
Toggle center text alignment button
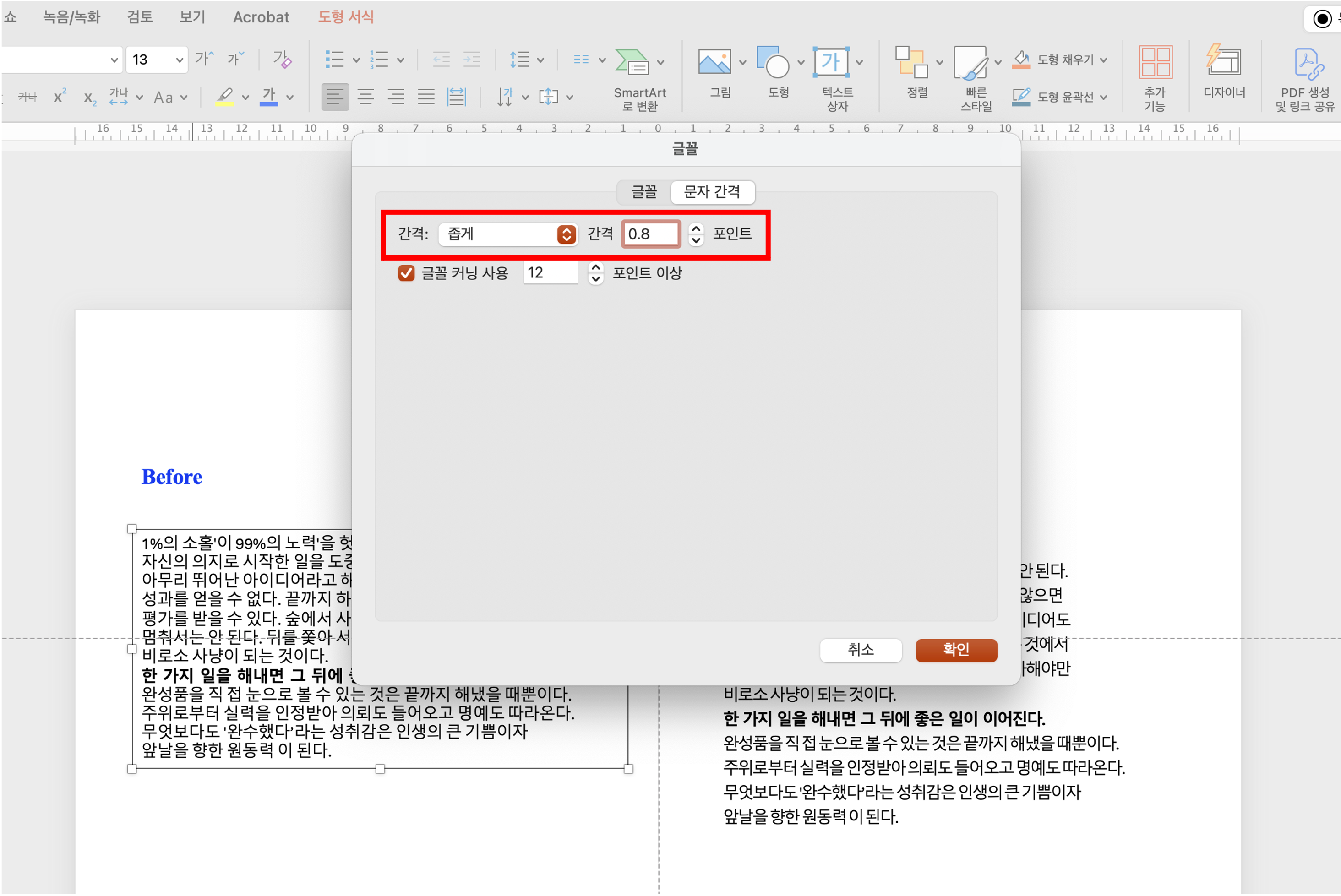(366, 97)
